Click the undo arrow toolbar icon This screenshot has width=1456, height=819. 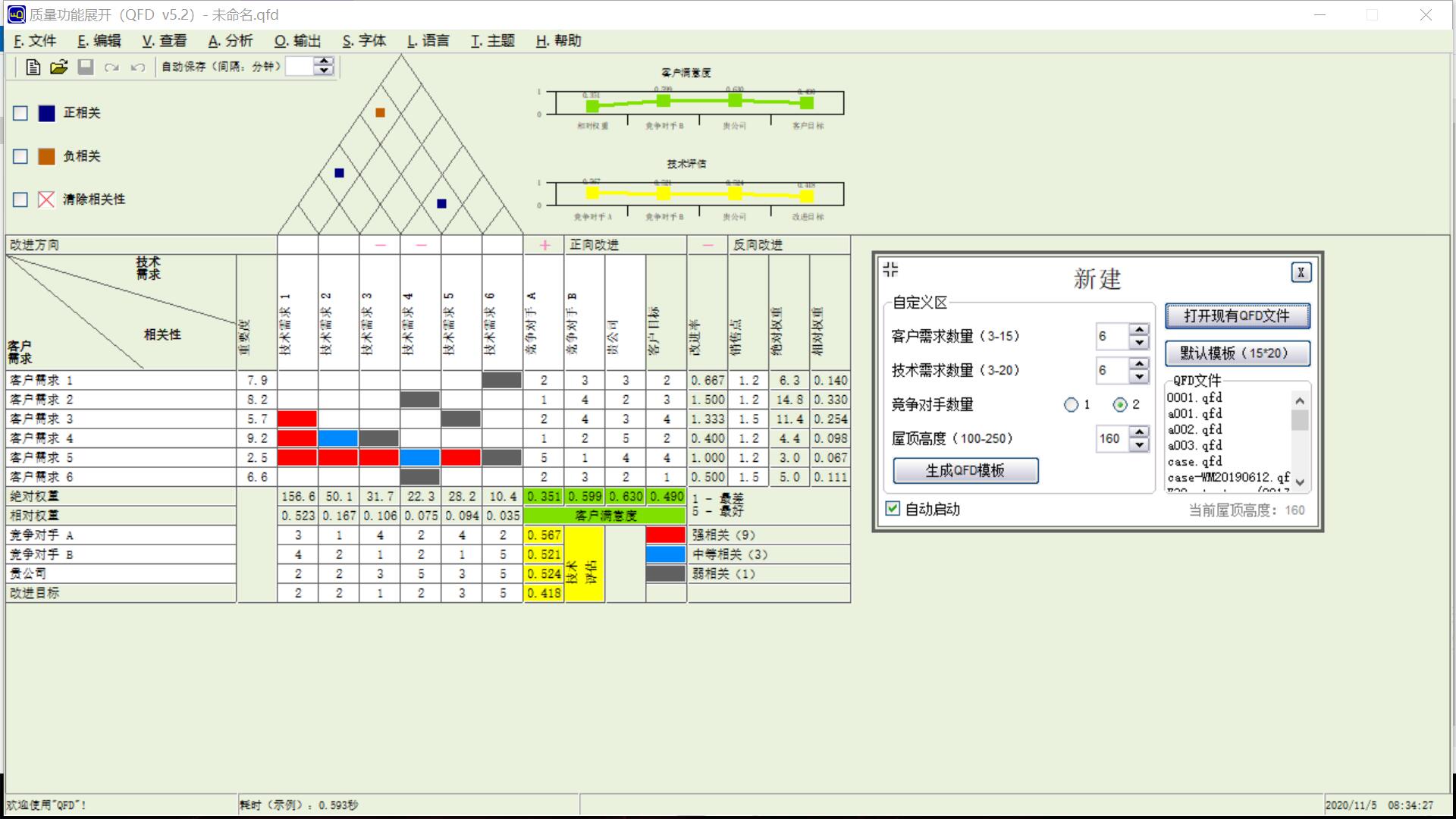[137, 67]
